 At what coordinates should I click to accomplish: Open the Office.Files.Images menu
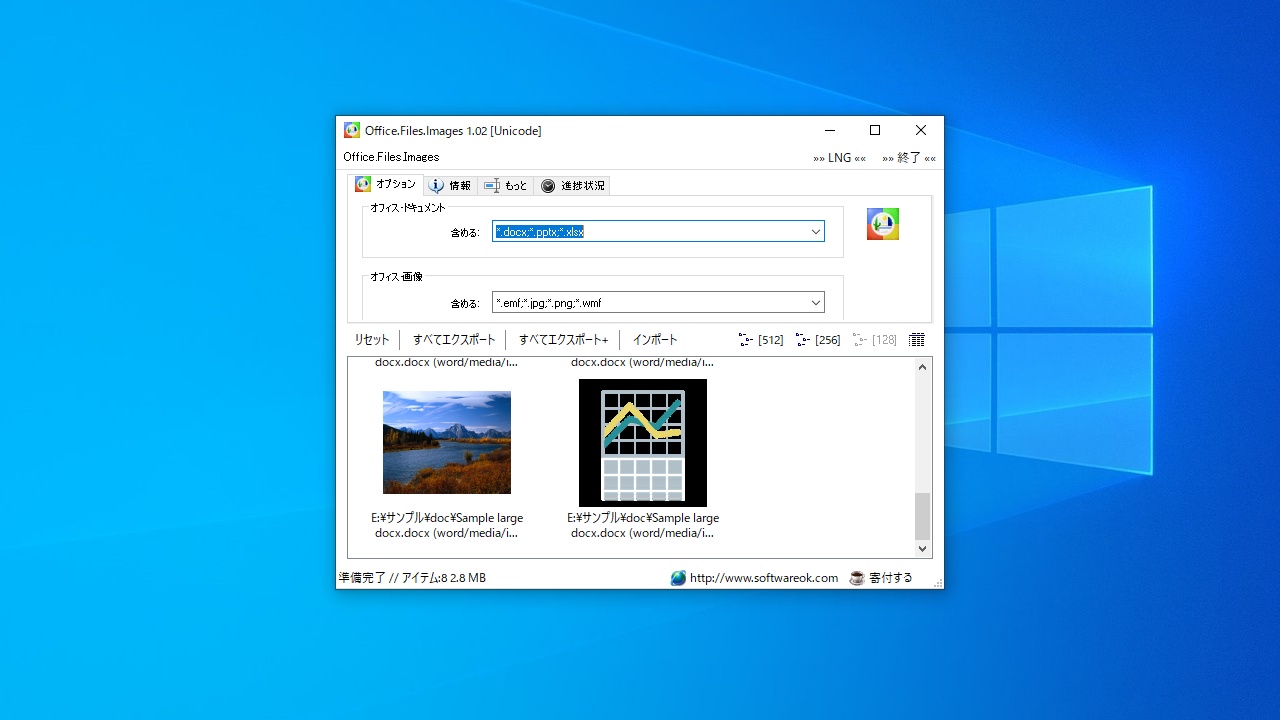pos(391,157)
